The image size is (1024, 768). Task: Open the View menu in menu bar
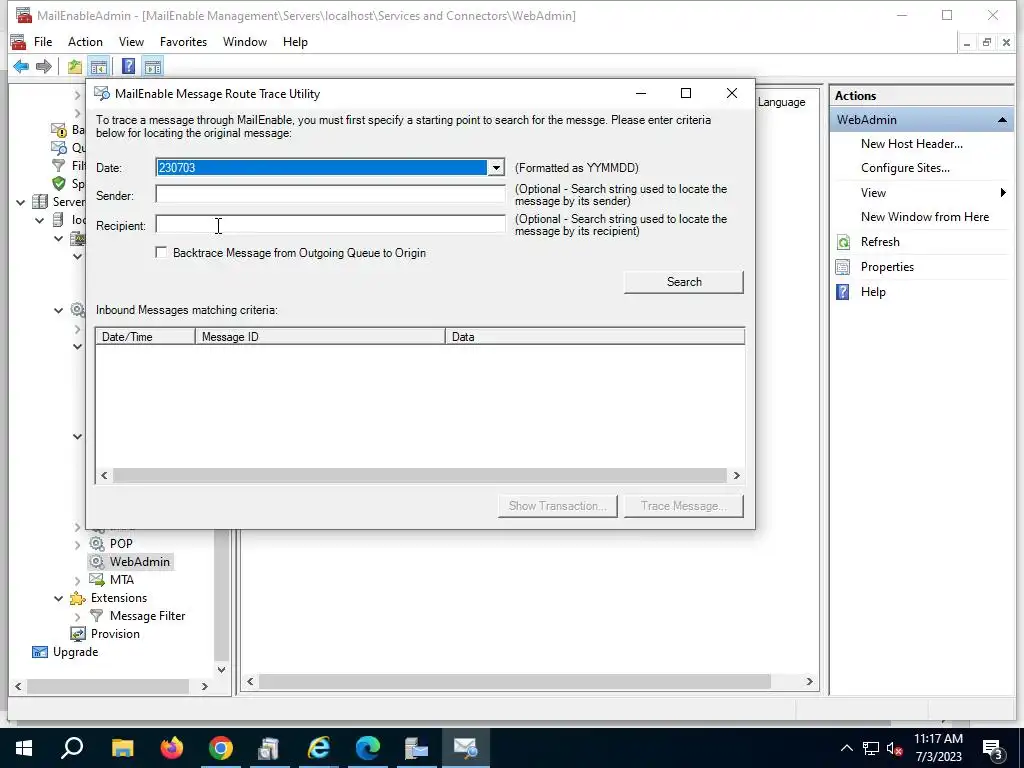pyautogui.click(x=131, y=42)
